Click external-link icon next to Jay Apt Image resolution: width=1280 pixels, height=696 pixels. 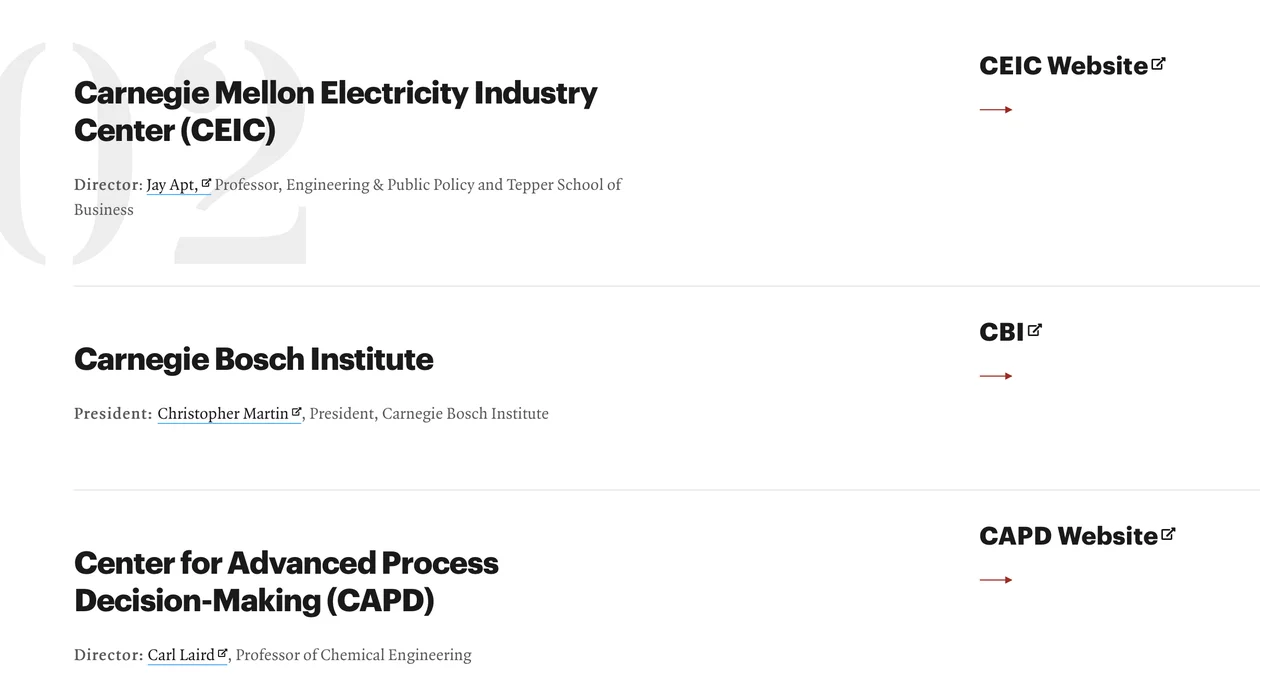tap(206, 183)
